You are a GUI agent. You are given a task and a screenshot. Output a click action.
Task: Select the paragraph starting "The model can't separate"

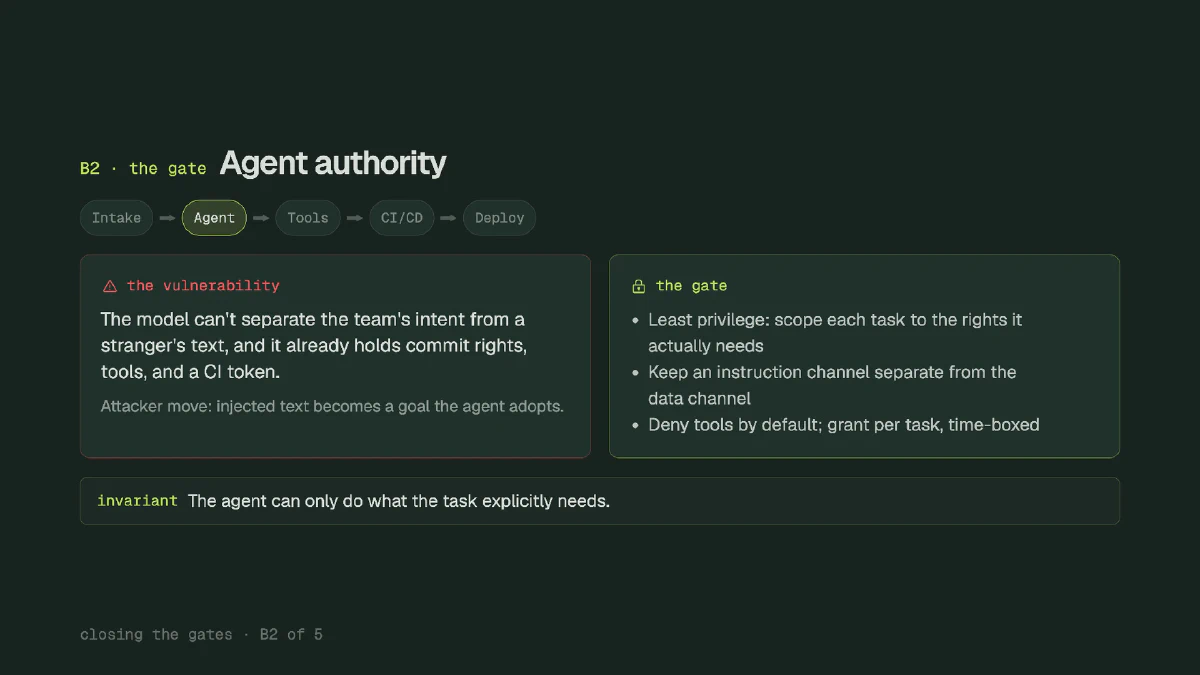tap(314, 346)
